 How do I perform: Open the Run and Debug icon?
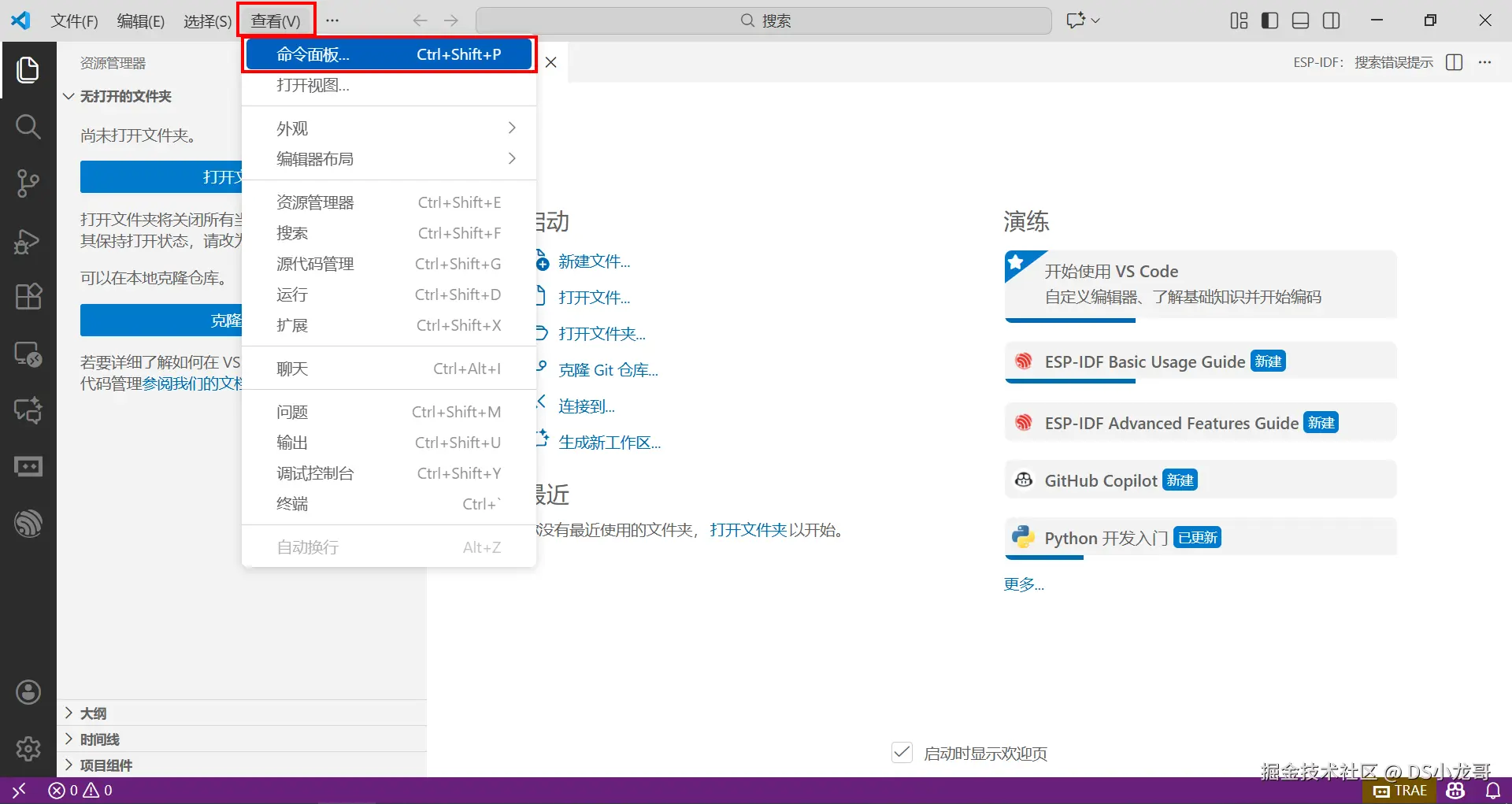28,240
